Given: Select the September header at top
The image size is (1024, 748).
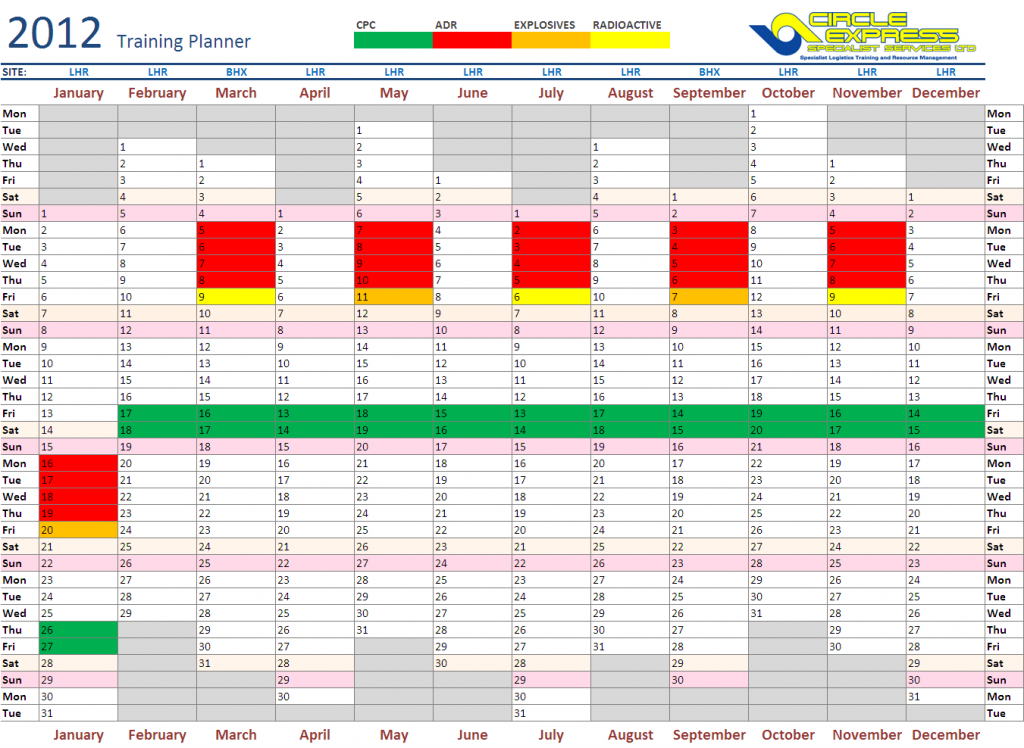Looking at the screenshot, I should (709, 93).
